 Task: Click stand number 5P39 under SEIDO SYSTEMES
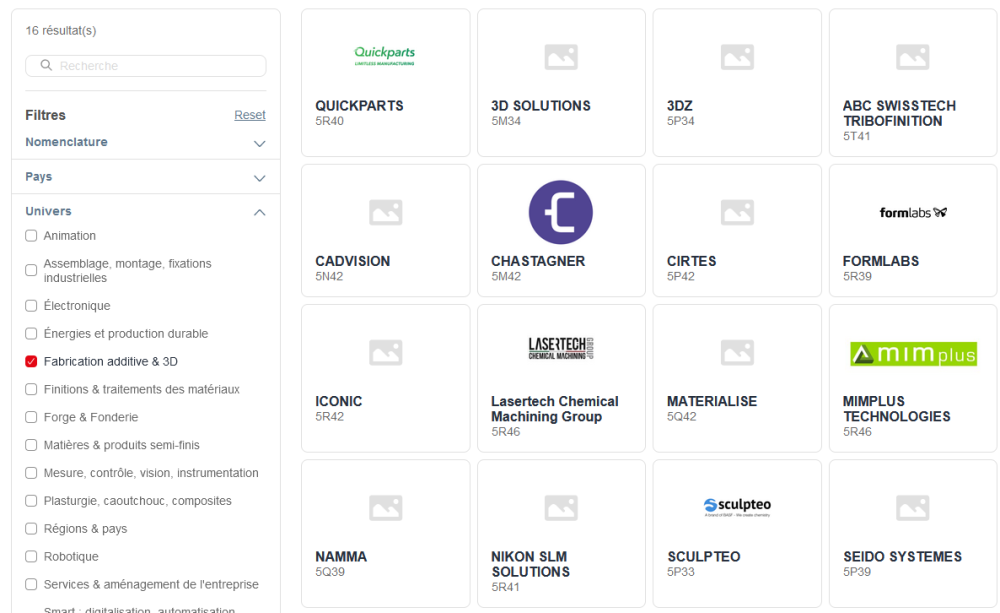pyautogui.click(x=857, y=572)
